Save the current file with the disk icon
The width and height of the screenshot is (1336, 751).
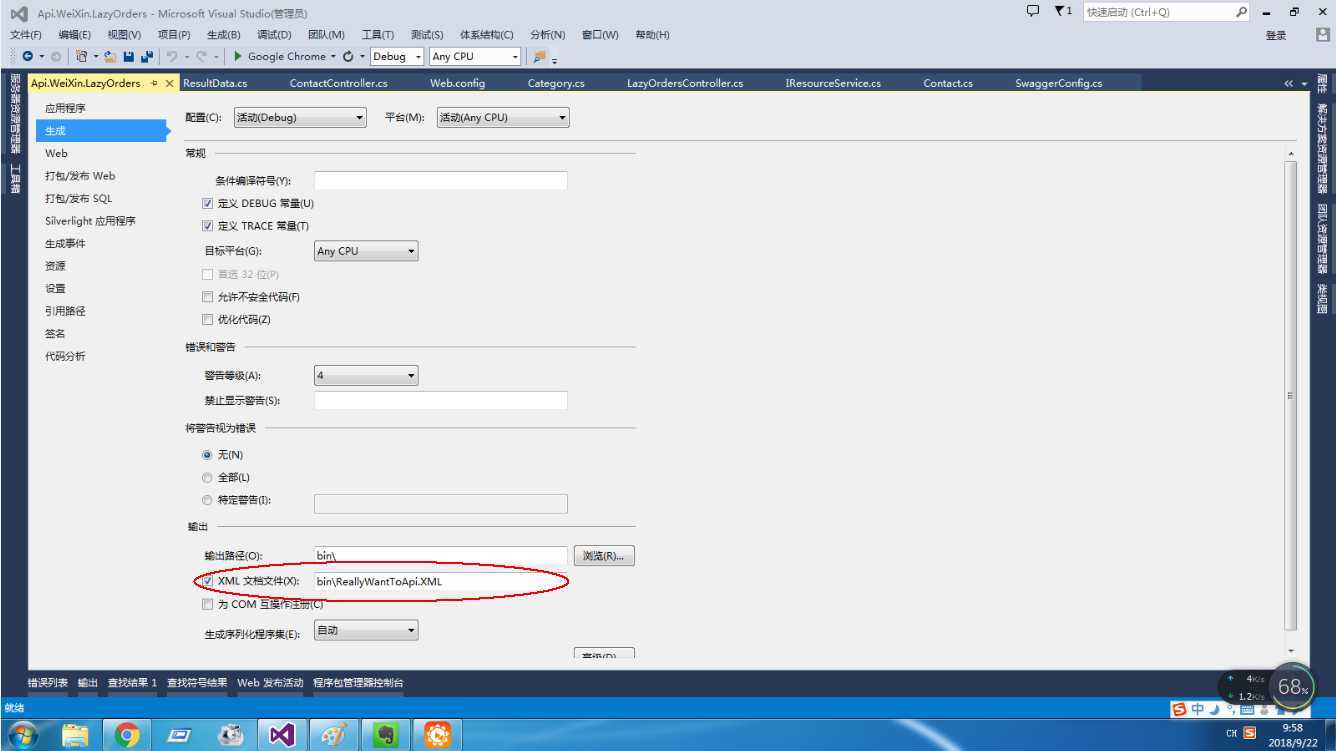[129, 57]
